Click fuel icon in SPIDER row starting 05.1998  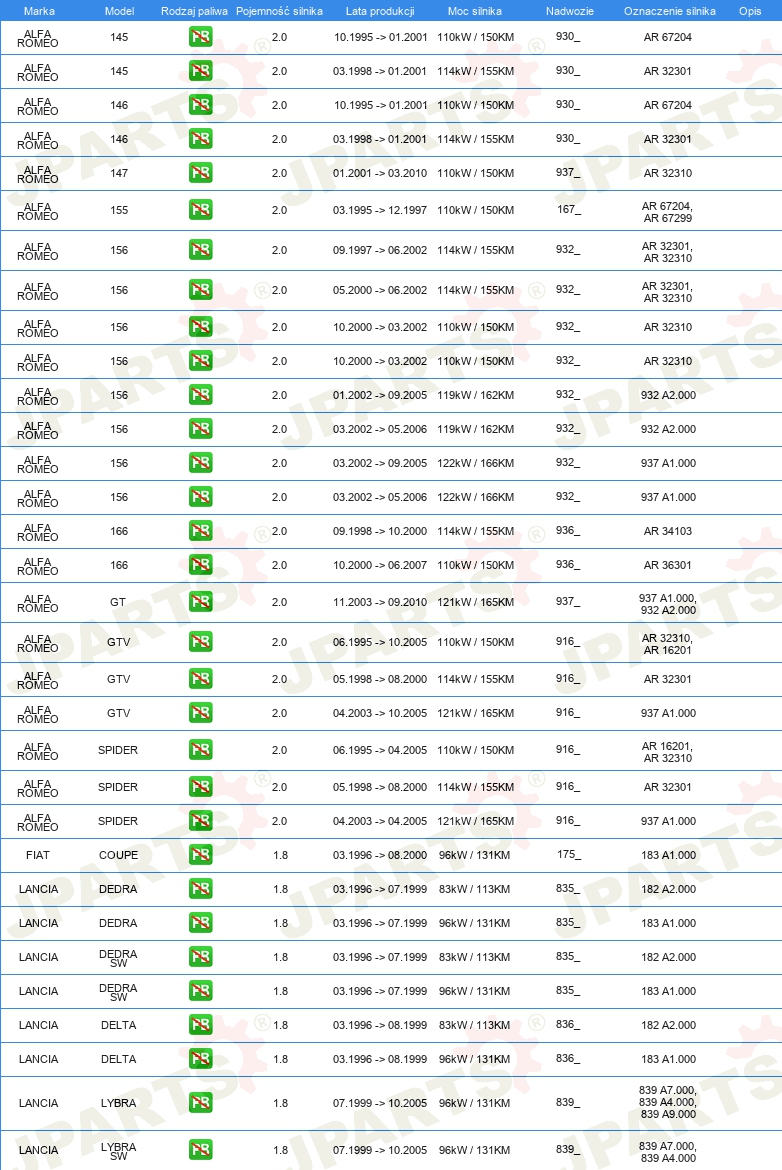click(201, 786)
